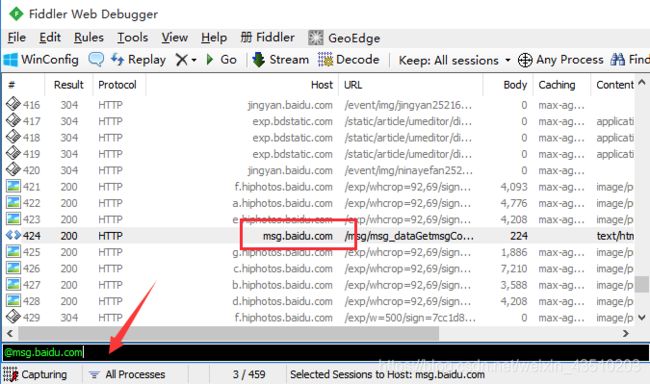Image resolution: width=650 pixels, height=384 pixels.
Task: Click the Go resume button
Action: [x=221, y=60]
